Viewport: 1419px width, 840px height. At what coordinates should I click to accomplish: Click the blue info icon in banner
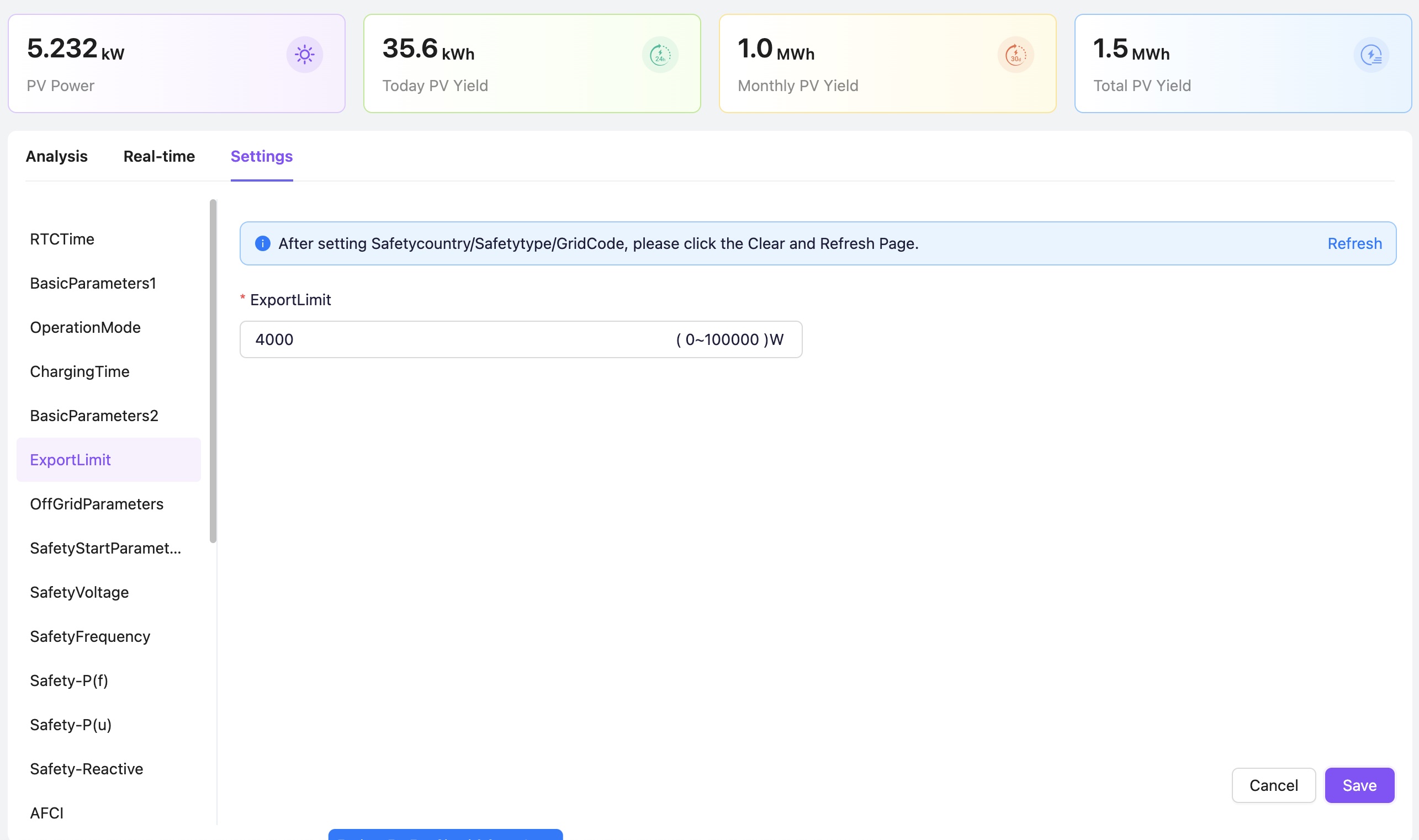[262, 243]
